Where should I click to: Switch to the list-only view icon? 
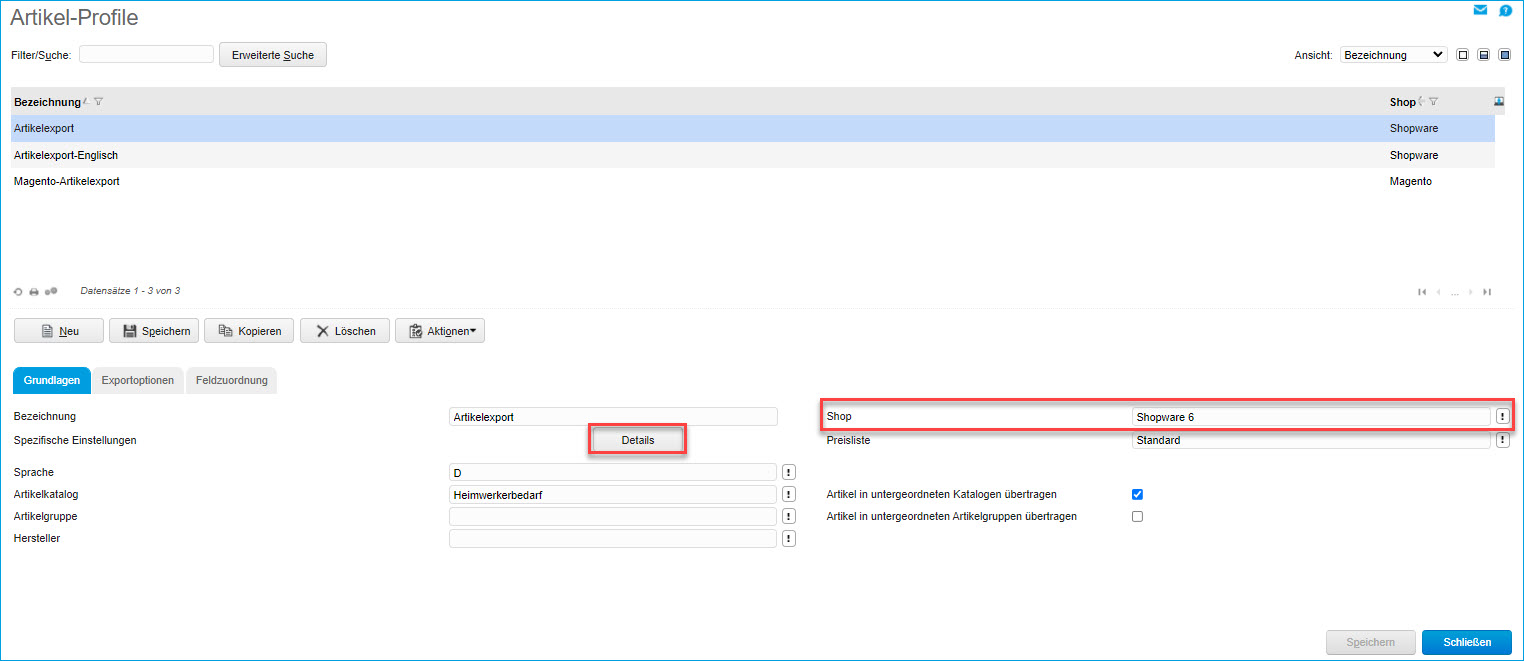point(1462,55)
